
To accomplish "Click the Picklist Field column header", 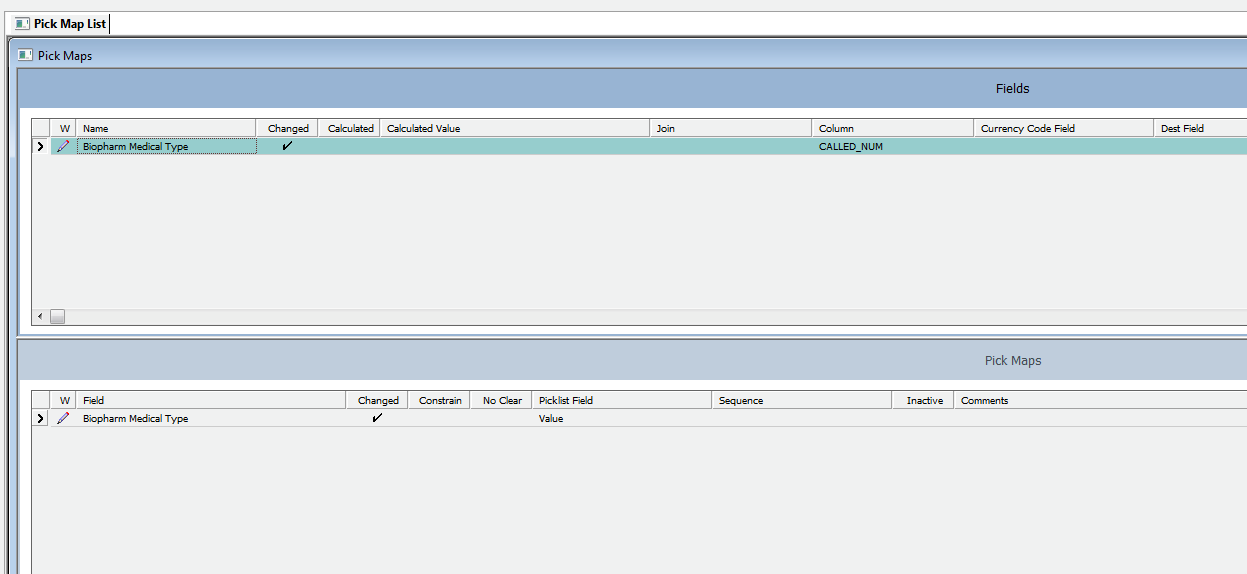I will 621,400.
